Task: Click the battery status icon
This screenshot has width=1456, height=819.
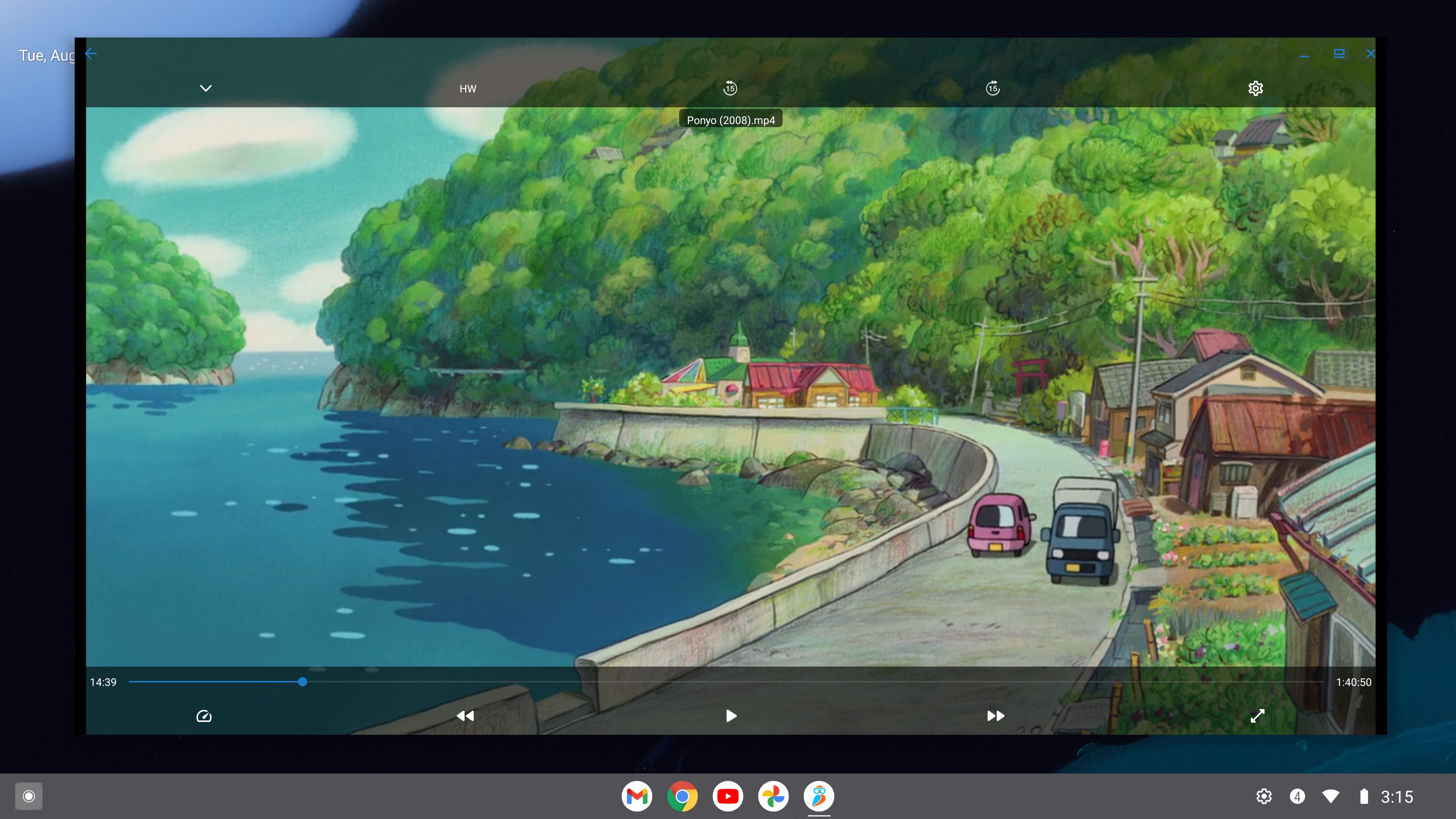Action: pyautogui.click(x=1364, y=796)
